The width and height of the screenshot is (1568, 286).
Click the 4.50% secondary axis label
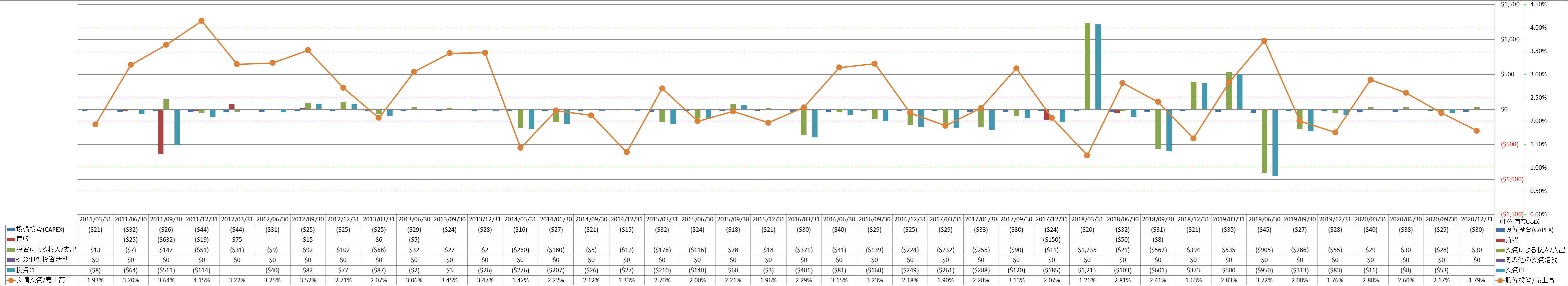(1538, 4)
